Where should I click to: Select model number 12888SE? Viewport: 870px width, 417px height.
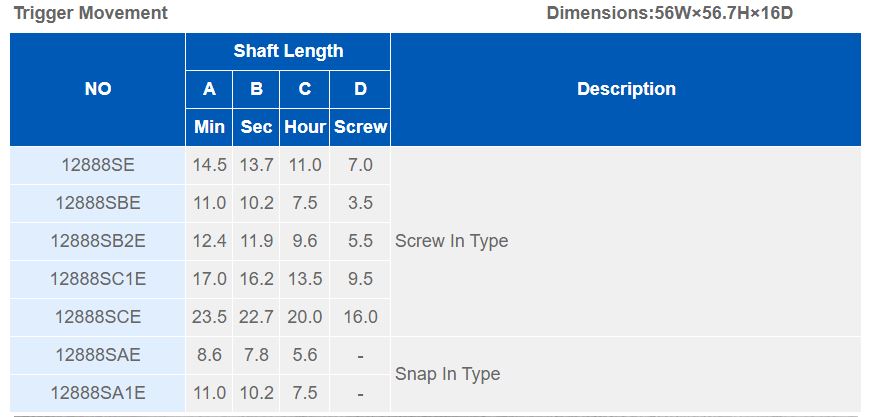point(98,165)
